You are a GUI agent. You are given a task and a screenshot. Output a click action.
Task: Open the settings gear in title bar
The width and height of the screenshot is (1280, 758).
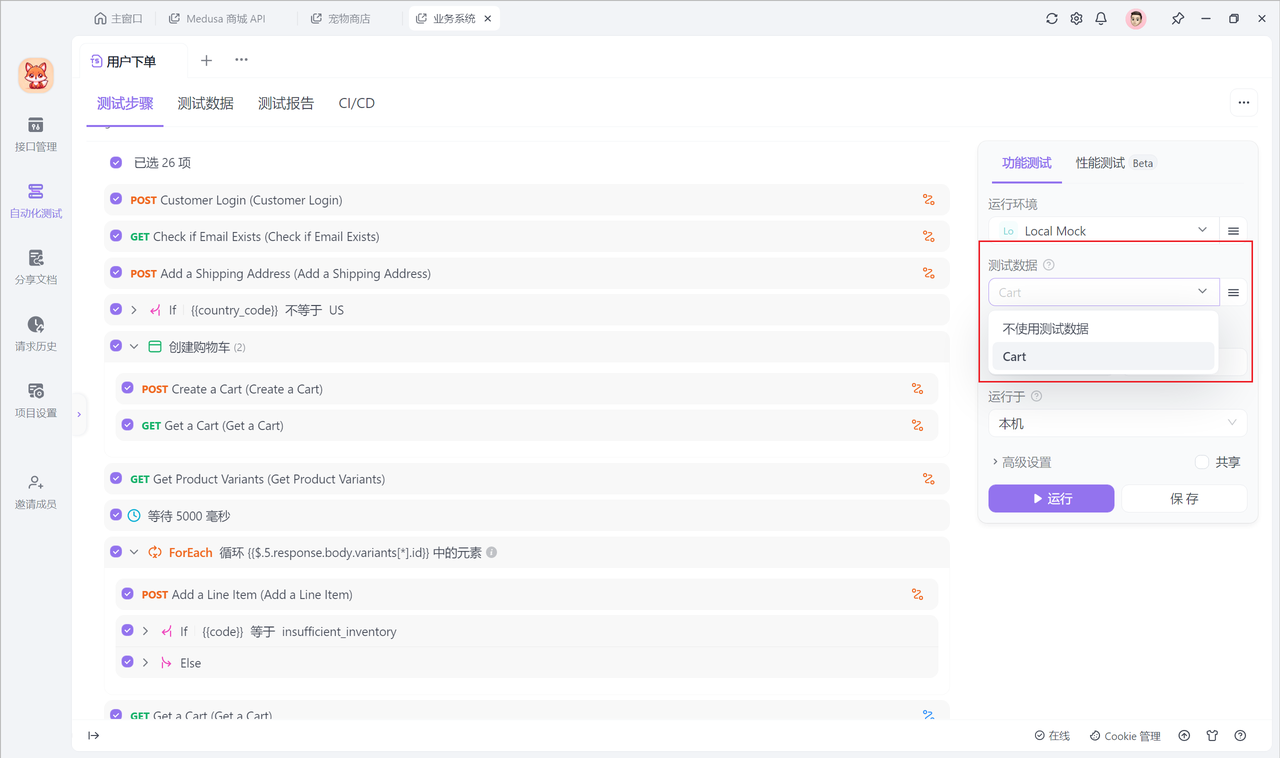[1077, 18]
